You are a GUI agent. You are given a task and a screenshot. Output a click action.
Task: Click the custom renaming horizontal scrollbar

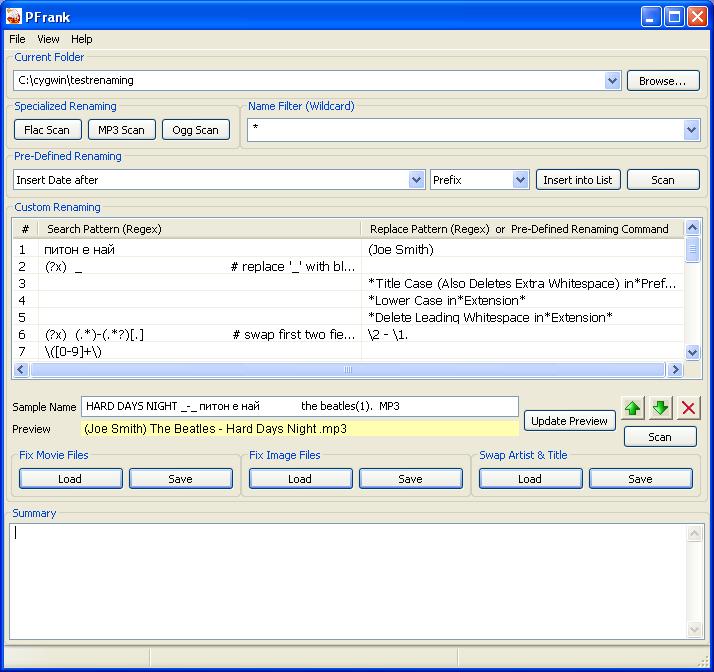click(x=348, y=370)
